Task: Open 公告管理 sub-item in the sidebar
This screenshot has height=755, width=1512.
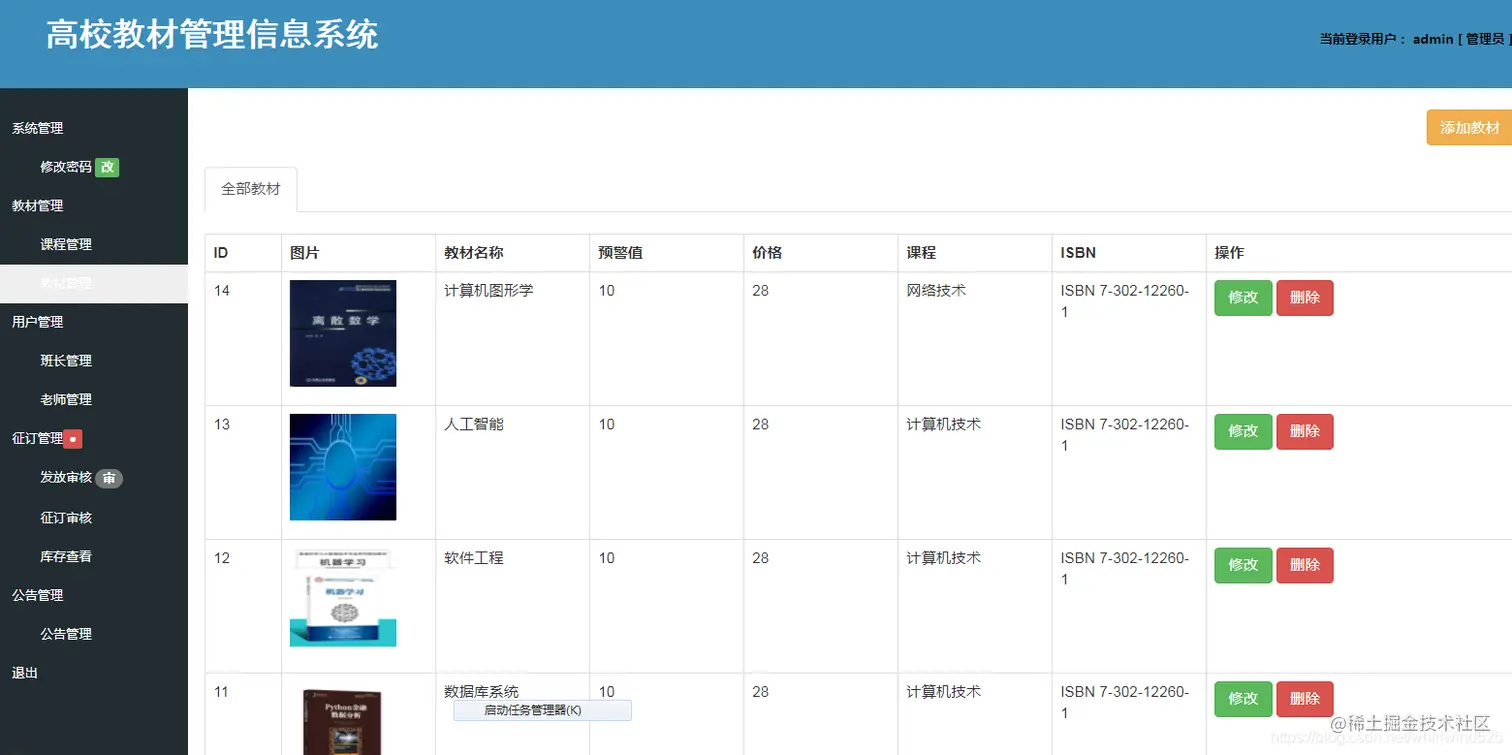Action: coord(66,633)
